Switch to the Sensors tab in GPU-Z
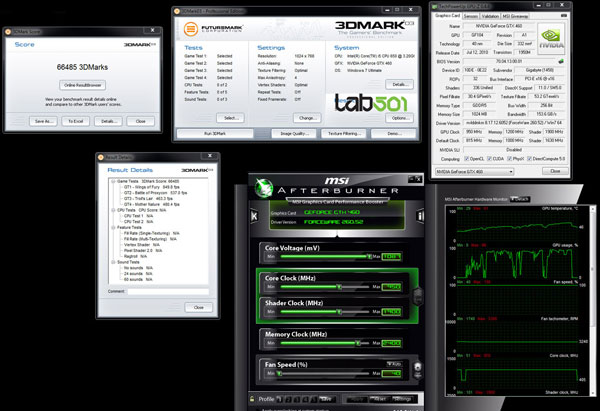600x411 pixels. coord(471,16)
